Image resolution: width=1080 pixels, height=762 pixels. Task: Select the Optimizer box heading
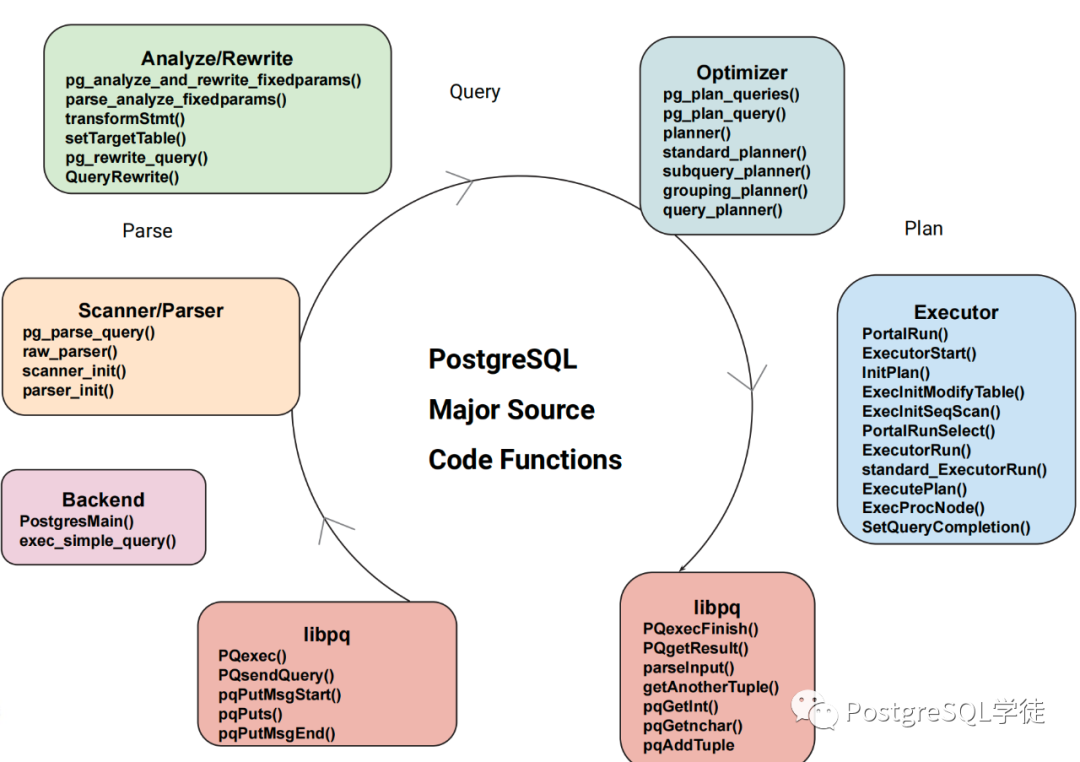741,73
